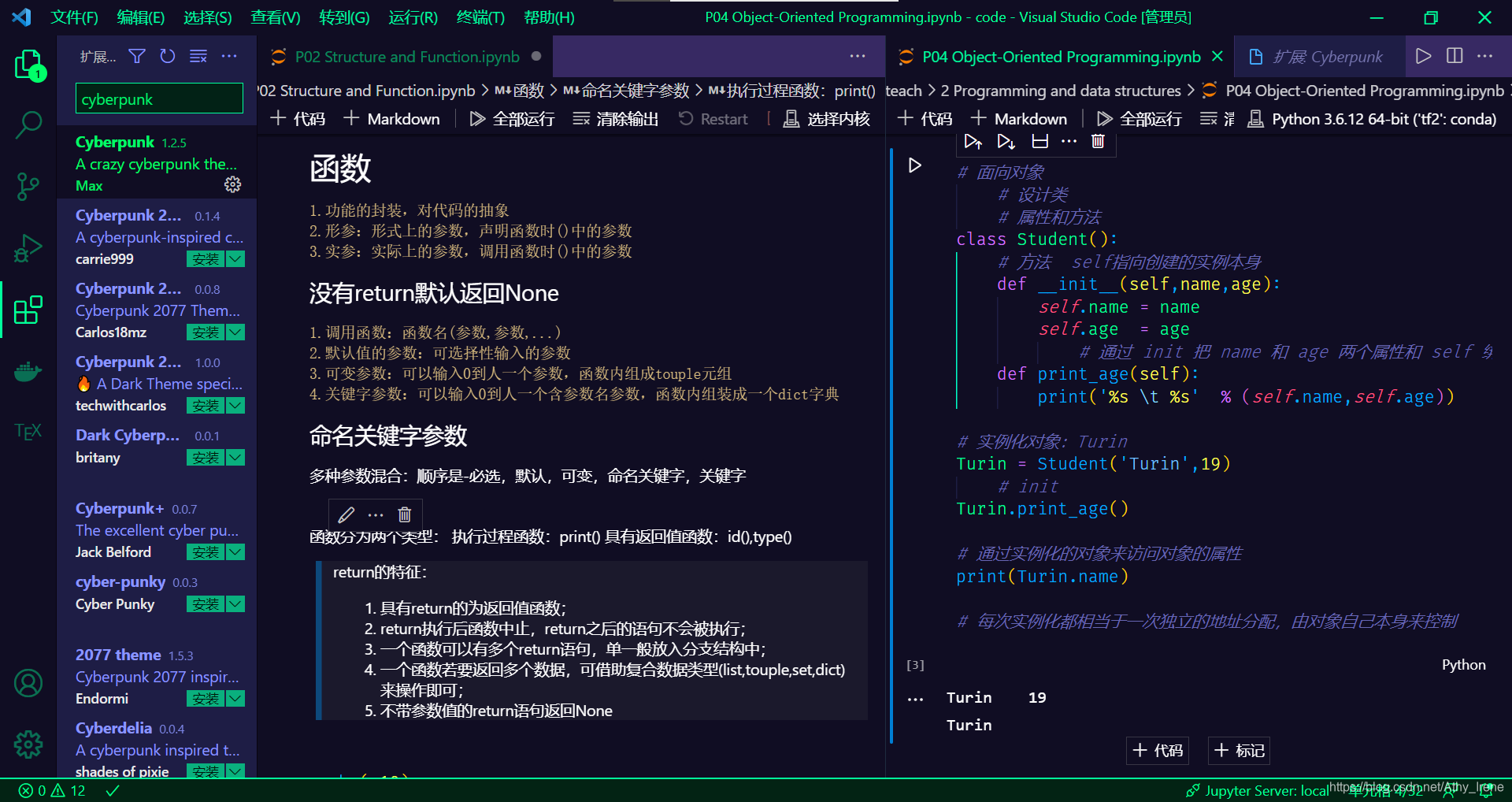This screenshot has width=1512, height=802.
Task: Open the settings gear for Max's Cyberpunk theme
Action: point(232,184)
